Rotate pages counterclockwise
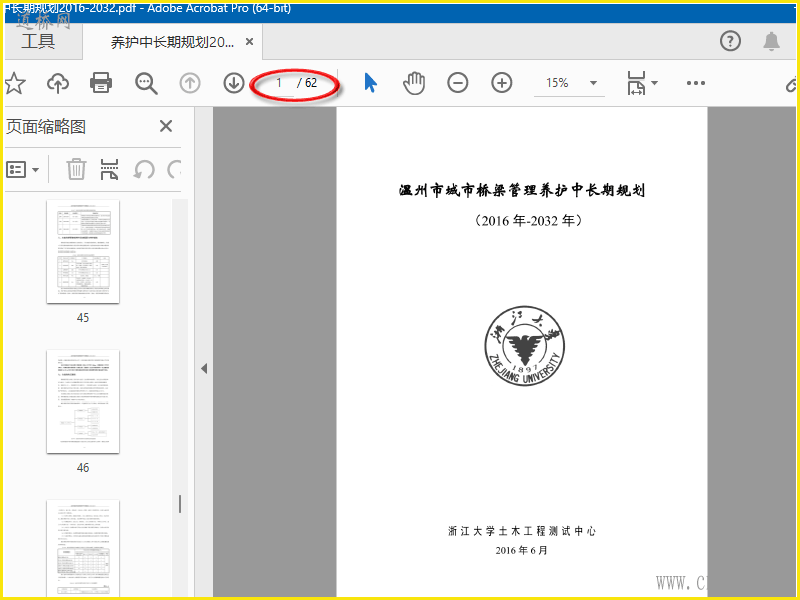Viewport: 800px width, 600px height. pyautogui.click(x=144, y=169)
